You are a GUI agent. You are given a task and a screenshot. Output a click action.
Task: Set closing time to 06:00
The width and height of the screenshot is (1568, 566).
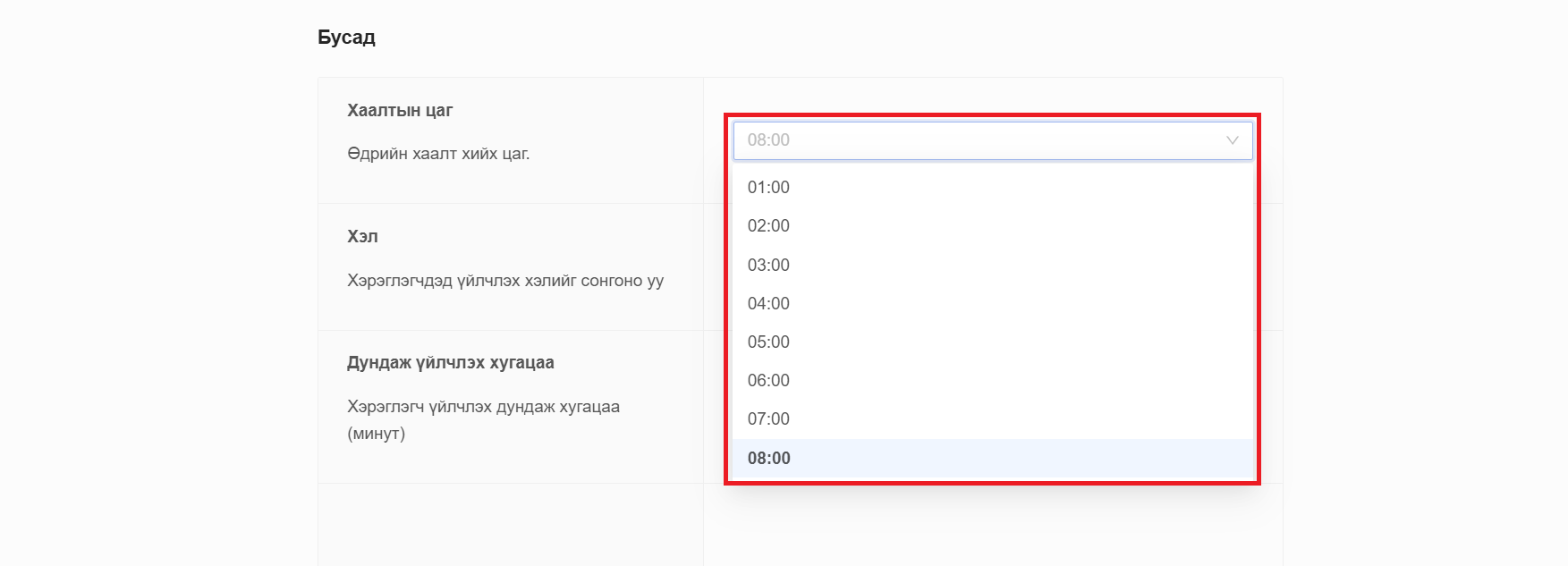coord(769,381)
